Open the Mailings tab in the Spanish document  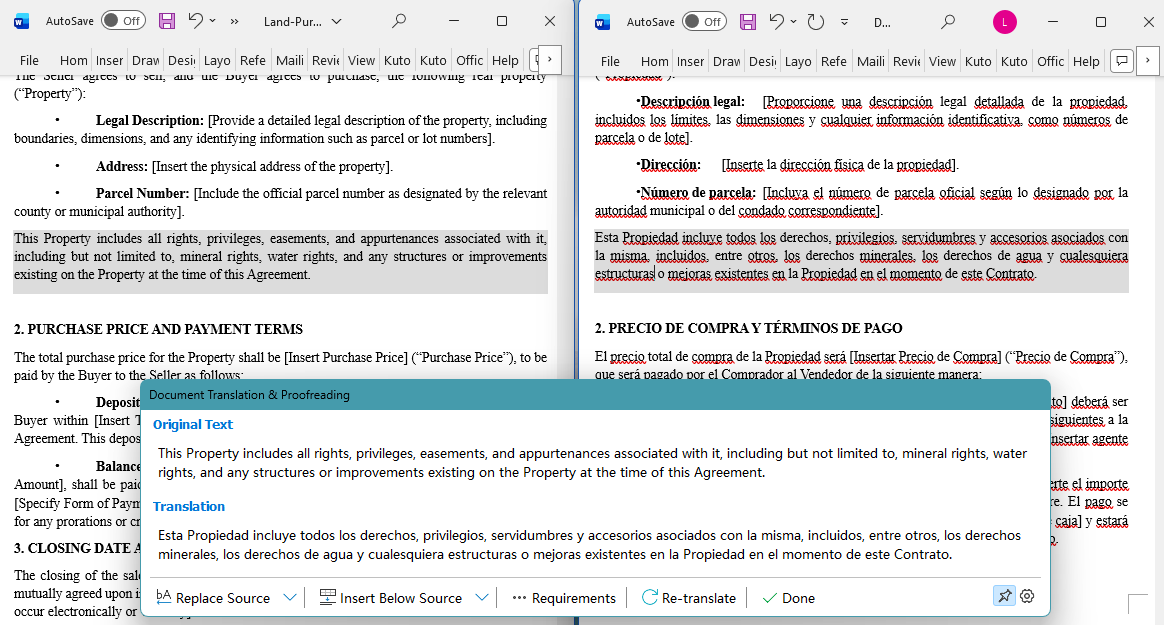(x=870, y=61)
